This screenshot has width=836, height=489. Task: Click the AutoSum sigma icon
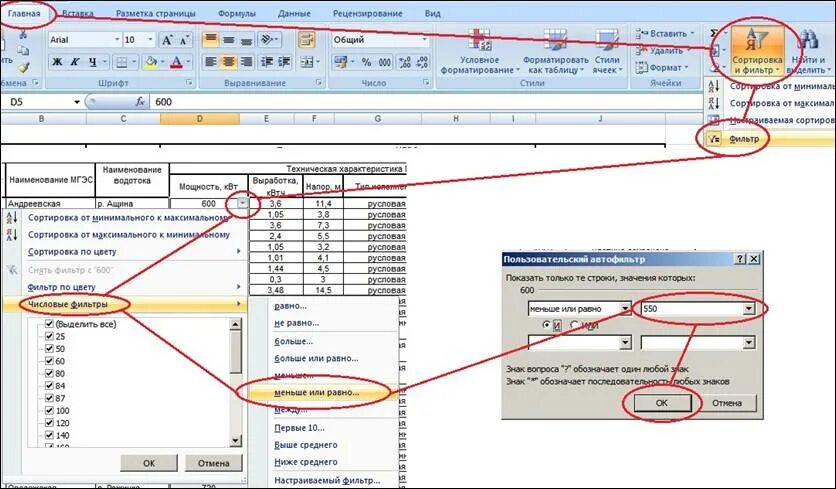click(x=714, y=33)
